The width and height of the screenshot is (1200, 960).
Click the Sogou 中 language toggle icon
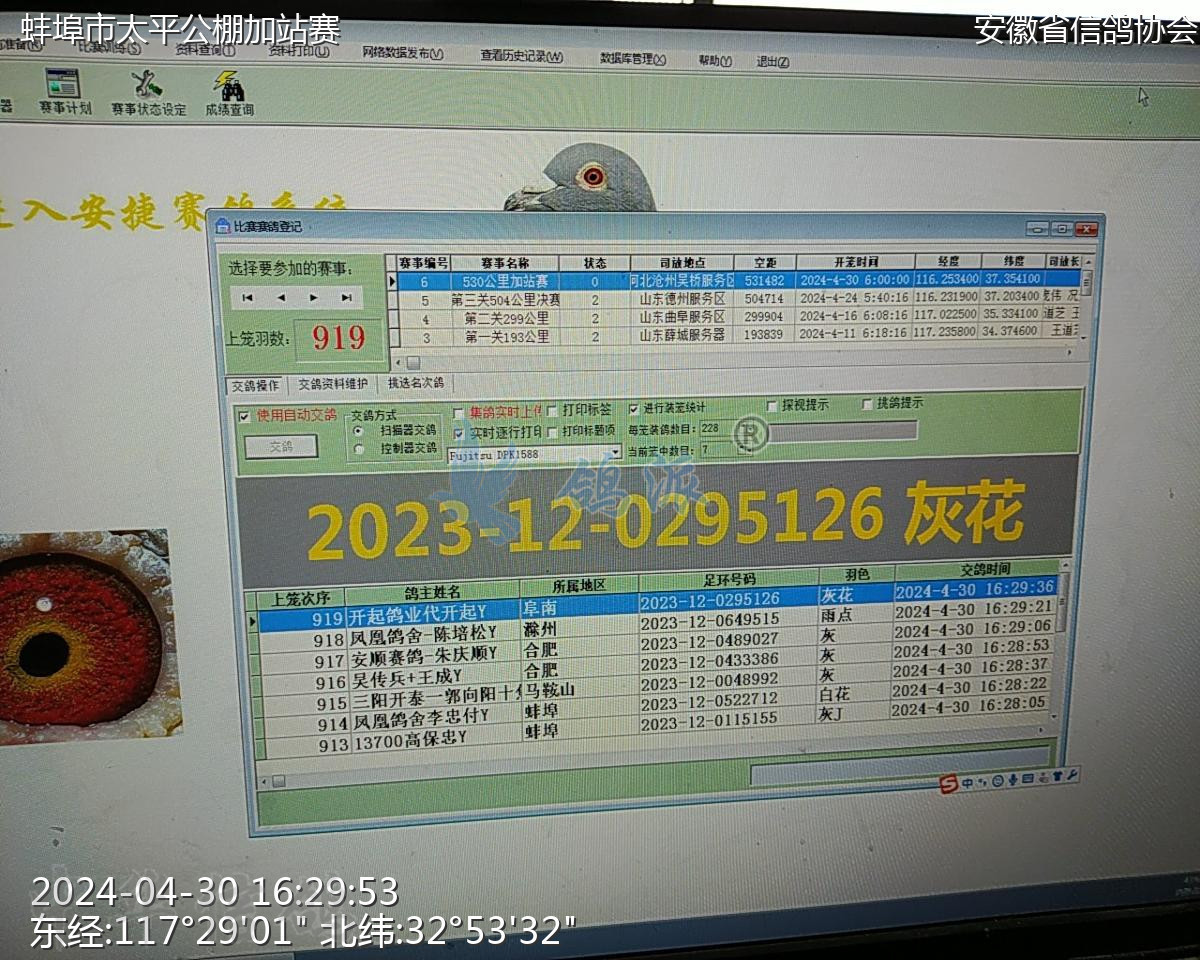pyautogui.click(x=967, y=782)
